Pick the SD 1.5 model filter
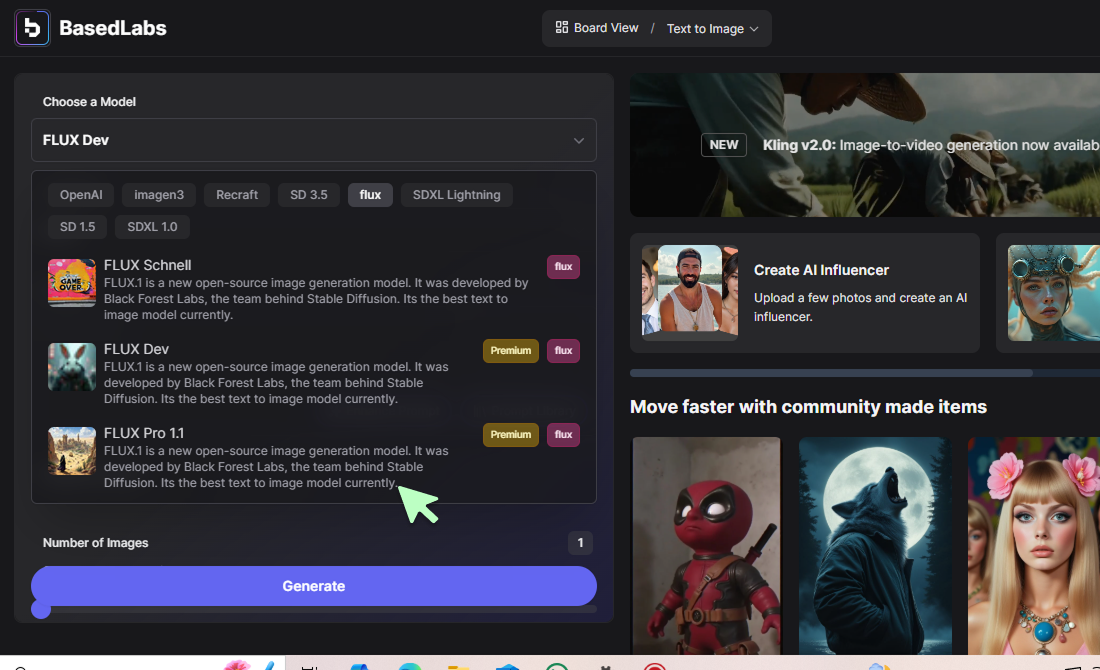 pyautogui.click(x=77, y=227)
